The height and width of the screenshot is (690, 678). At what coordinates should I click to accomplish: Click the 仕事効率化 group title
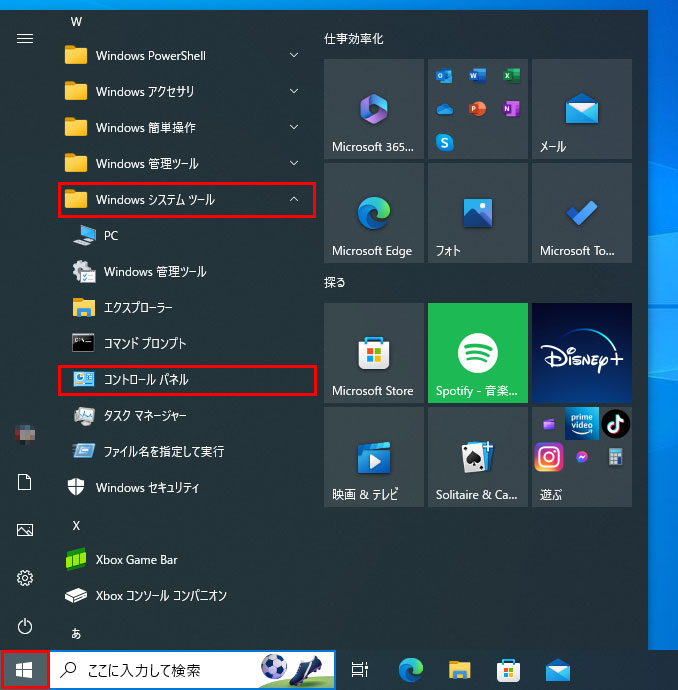click(x=354, y=39)
